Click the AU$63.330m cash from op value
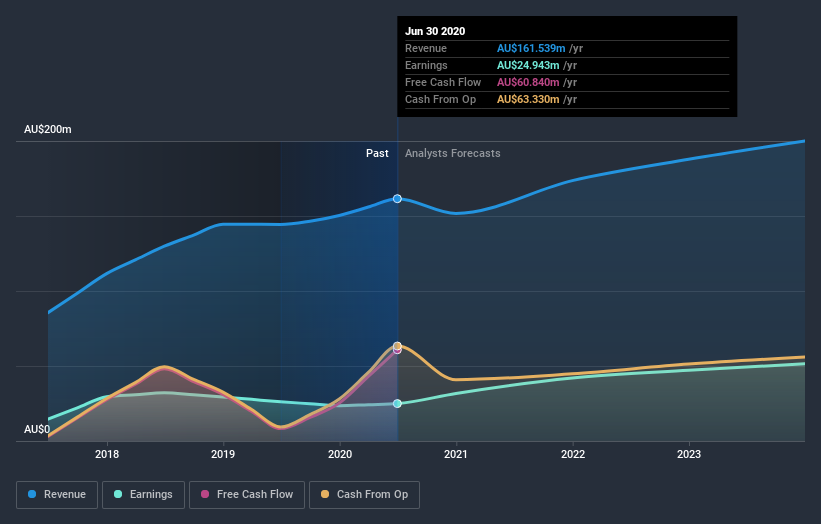 pyautogui.click(x=528, y=99)
